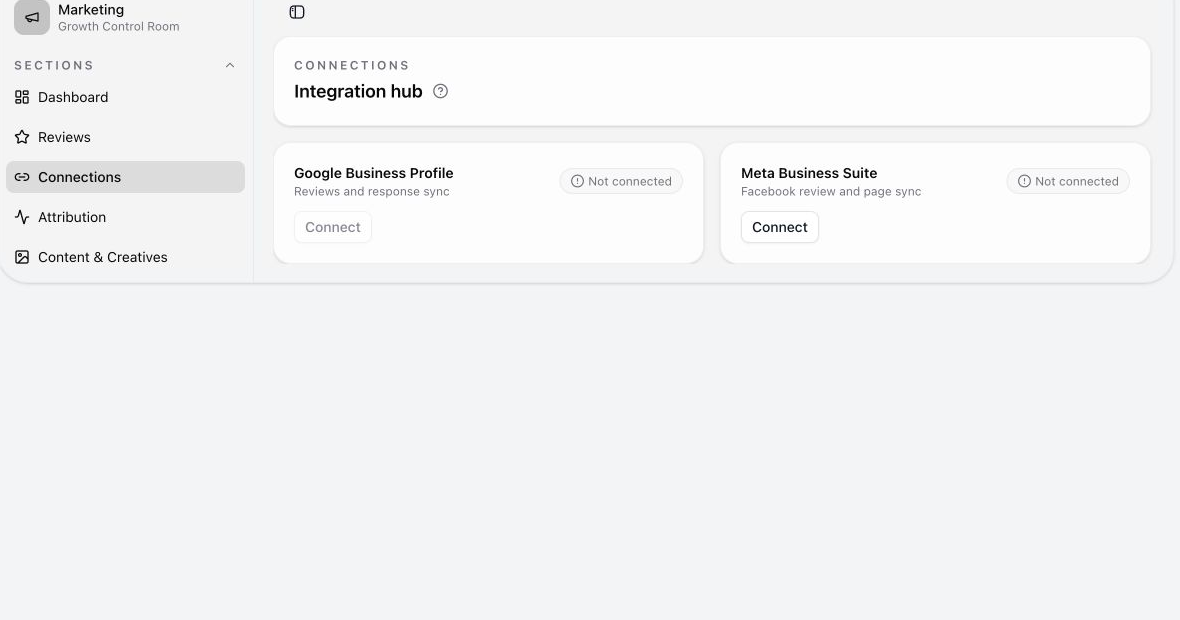The image size is (1180, 620).
Task: Click the Content & Creatives image icon
Action: 22,257
